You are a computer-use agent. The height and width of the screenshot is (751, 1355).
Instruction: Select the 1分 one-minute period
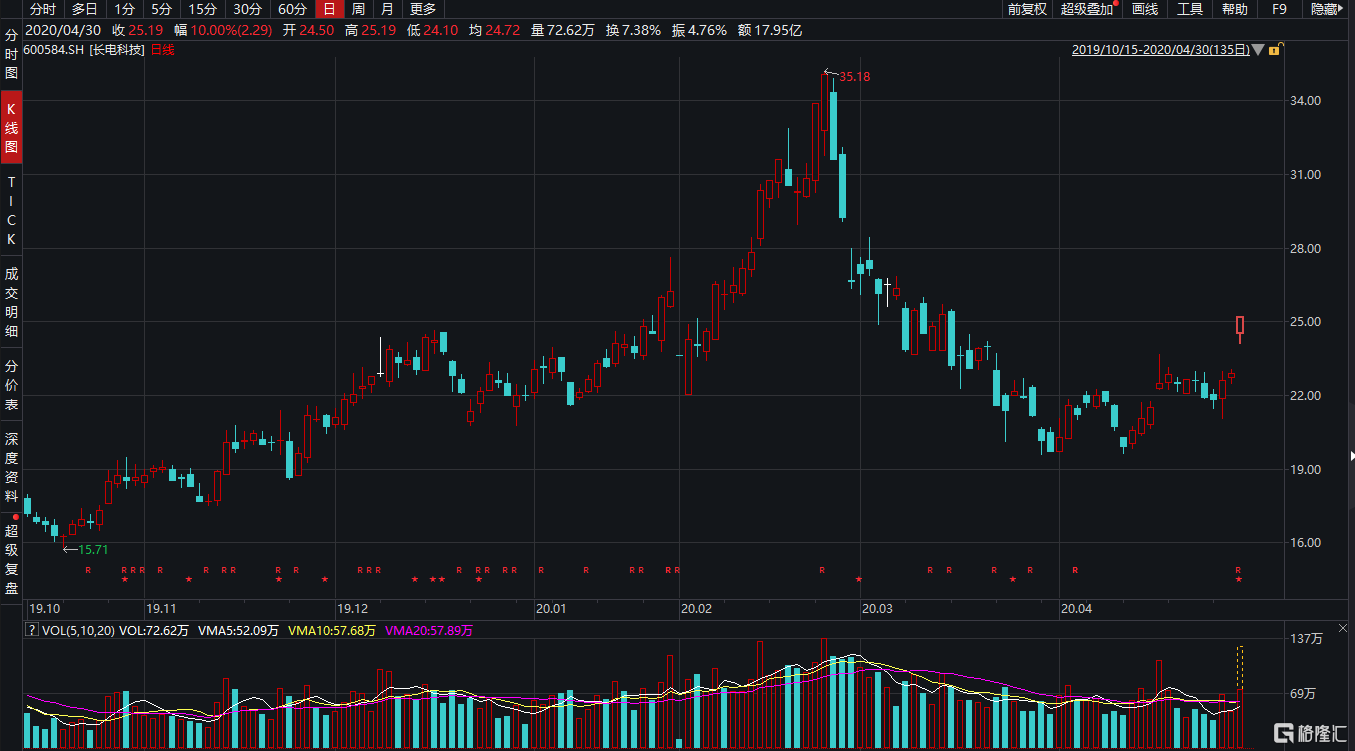click(x=124, y=9)
